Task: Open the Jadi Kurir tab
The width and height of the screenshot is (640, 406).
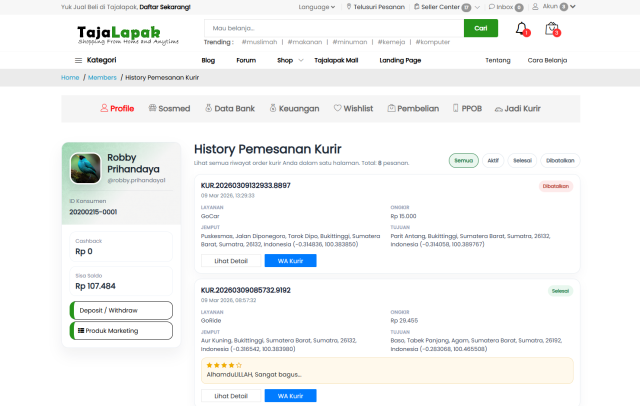Action: point(517,108)
